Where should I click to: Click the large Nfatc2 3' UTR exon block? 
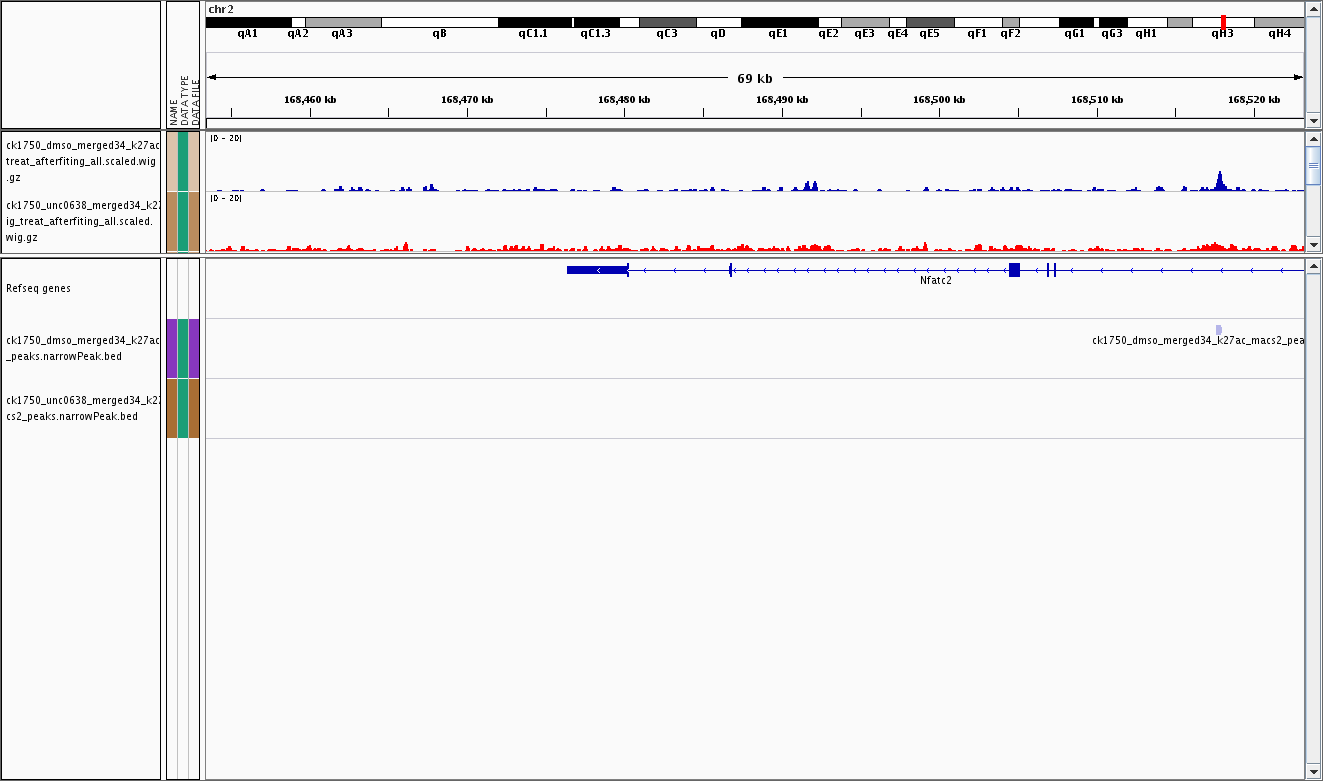pos(596,270)
